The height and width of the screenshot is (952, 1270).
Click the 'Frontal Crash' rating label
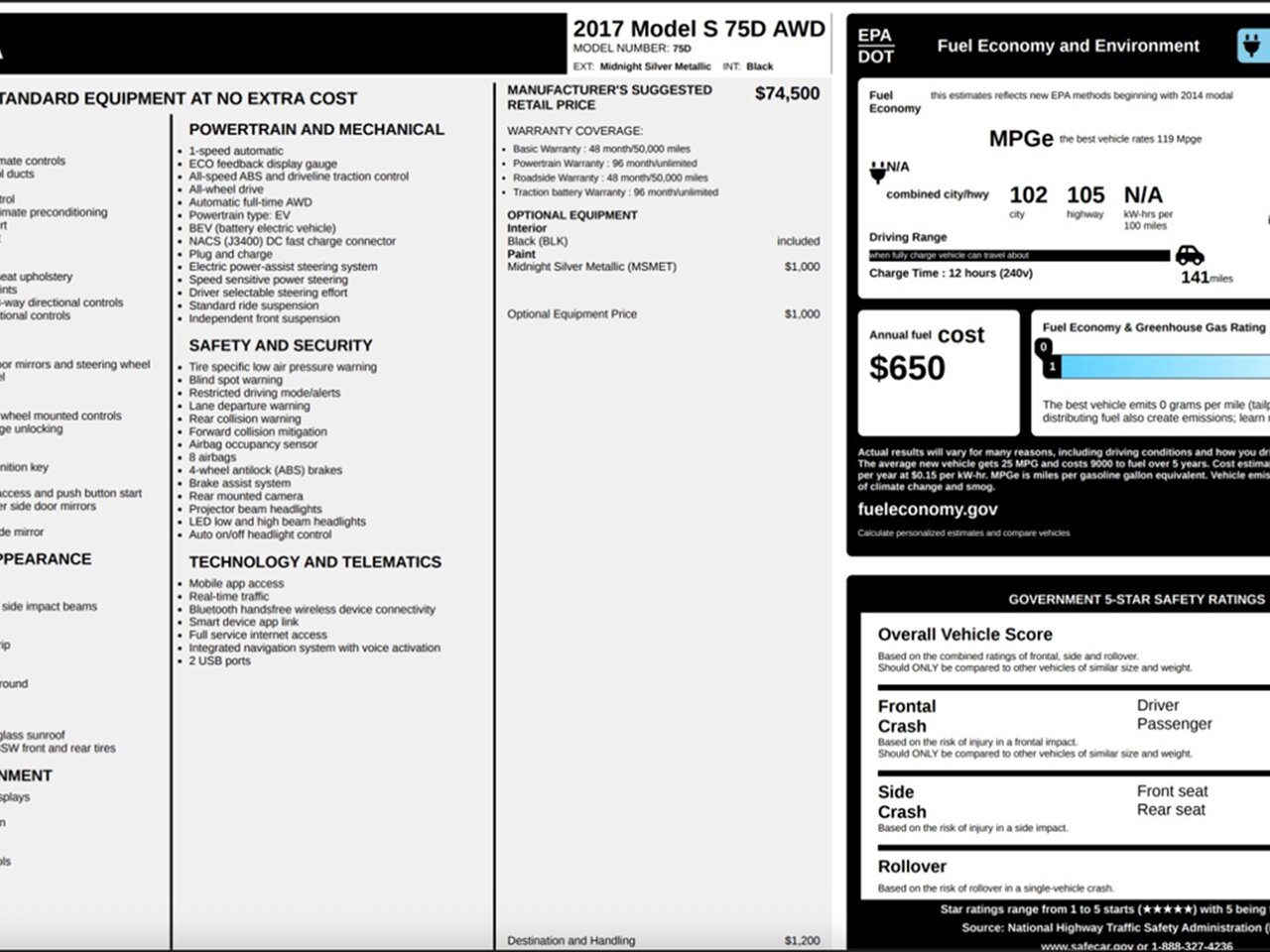(907, 716)
